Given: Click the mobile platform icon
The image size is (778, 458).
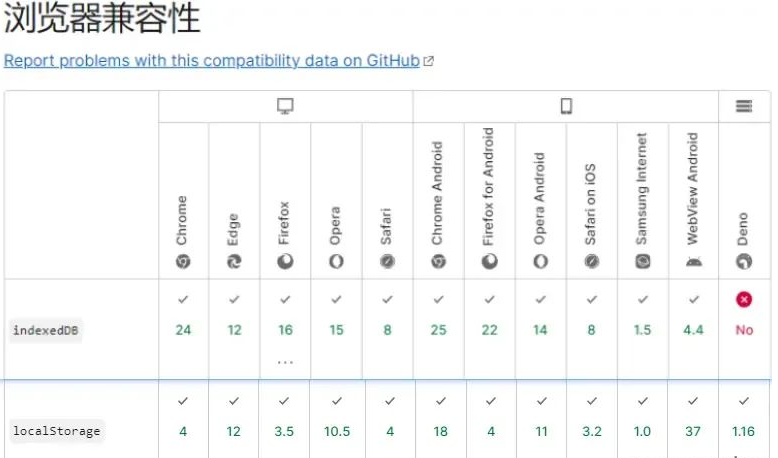Looking at the screenshot, I should 566,106.
